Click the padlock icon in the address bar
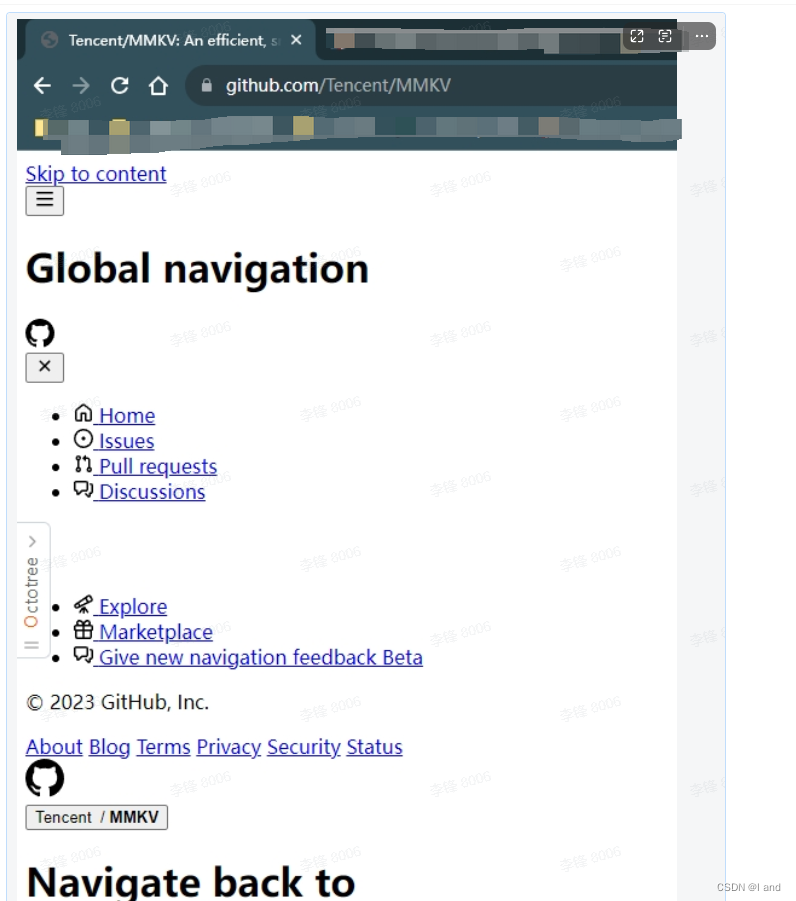Screen dimensions: 796x901 (x=207, y=86)
